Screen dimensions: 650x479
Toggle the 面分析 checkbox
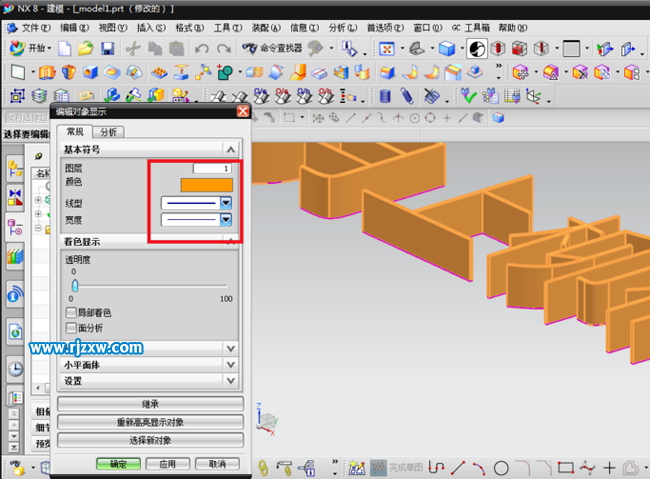(71, 328)
